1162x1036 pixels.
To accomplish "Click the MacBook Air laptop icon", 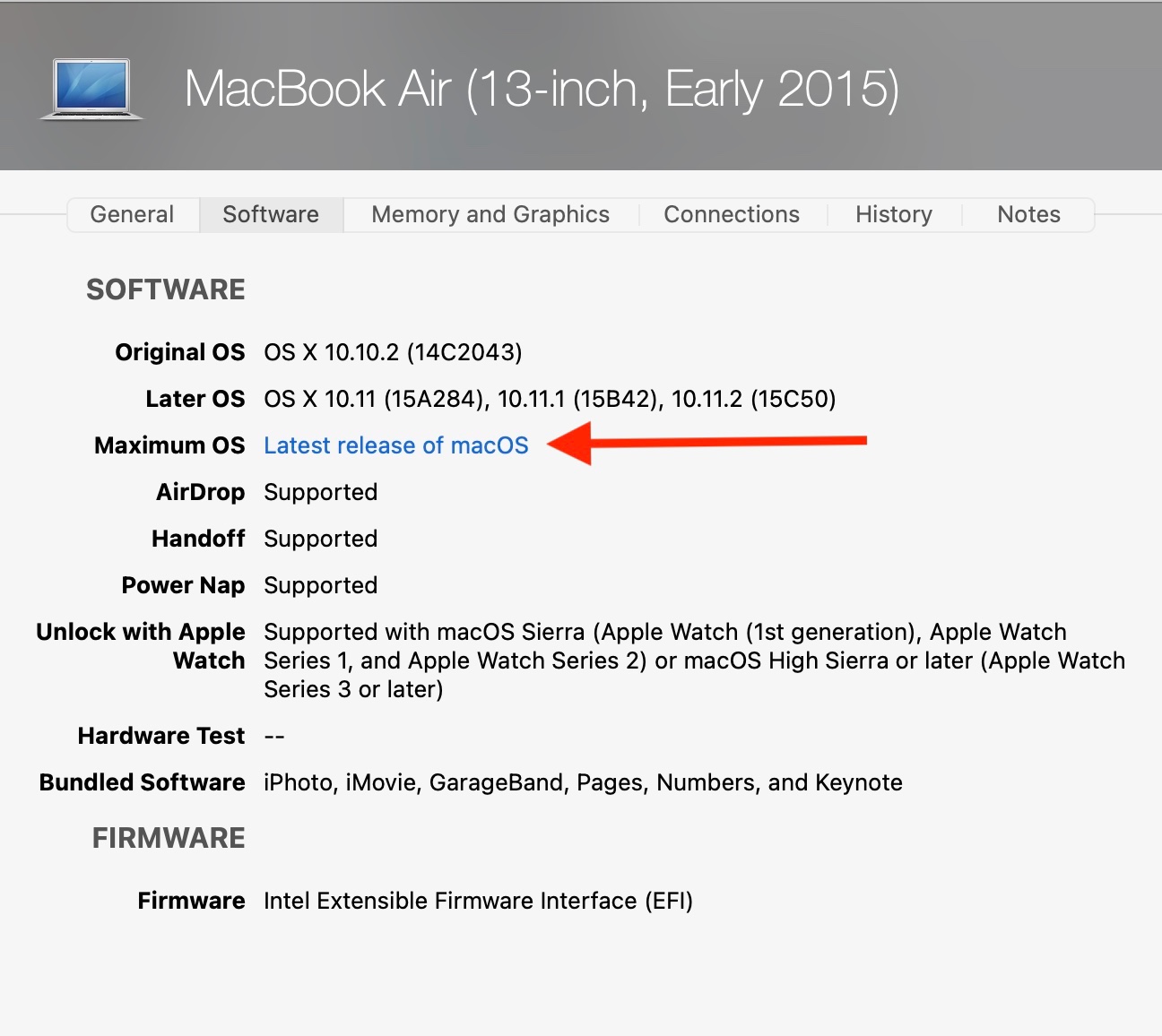I will [91, 89].
